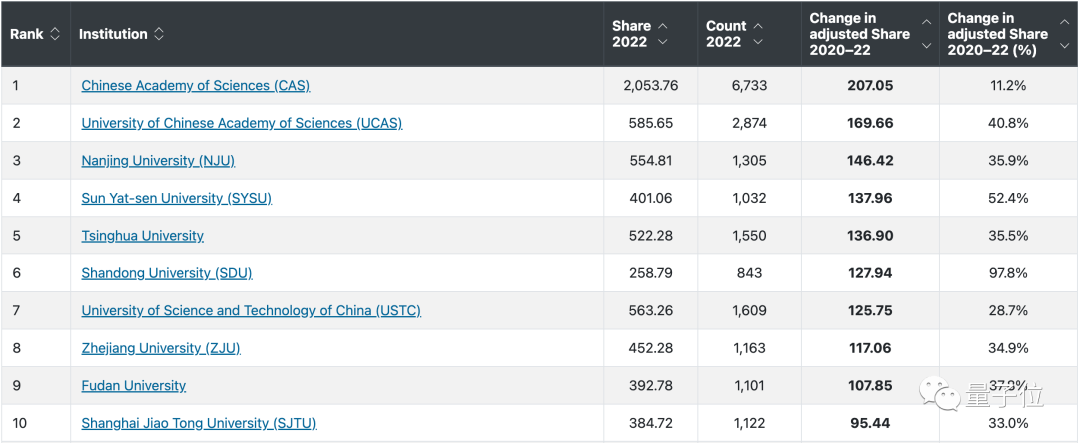Click count value 2,874
Screen dimensions: 1080x443
tap(749, 123)
